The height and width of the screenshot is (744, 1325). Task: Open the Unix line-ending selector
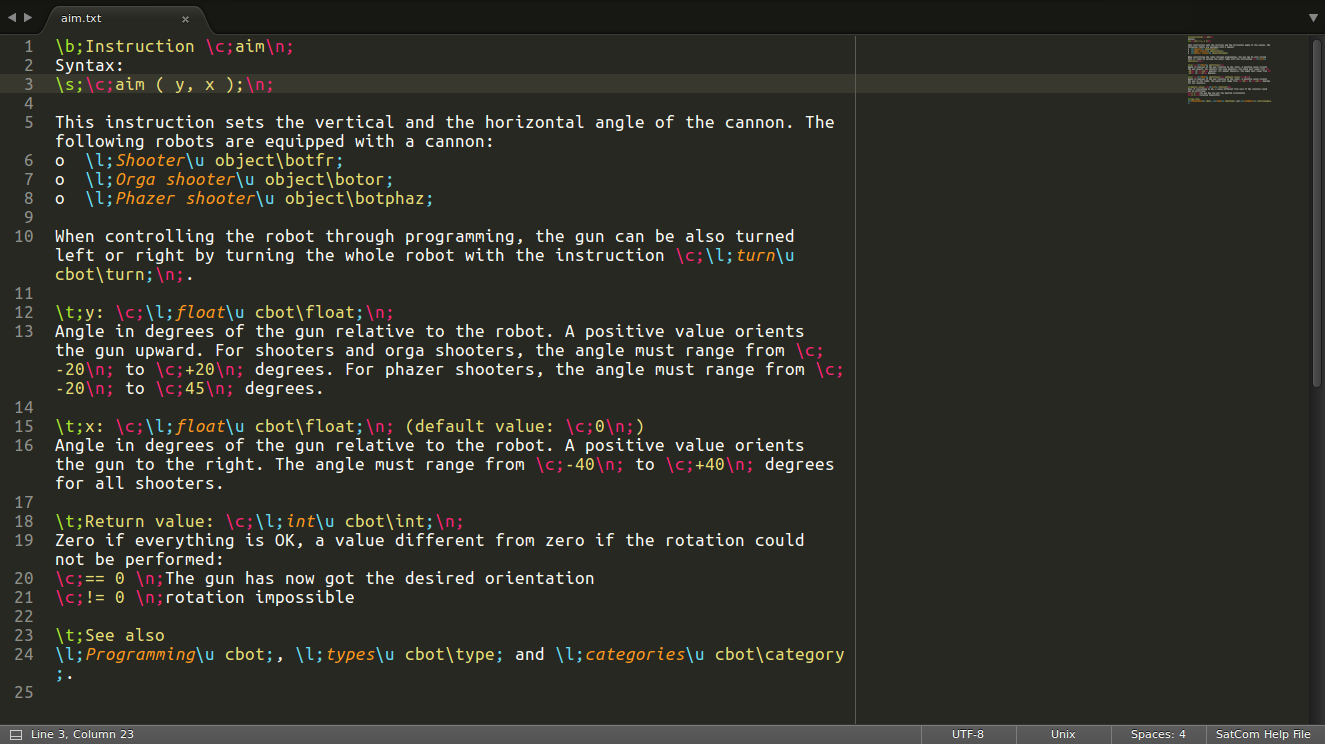[x=1063, y=733]
